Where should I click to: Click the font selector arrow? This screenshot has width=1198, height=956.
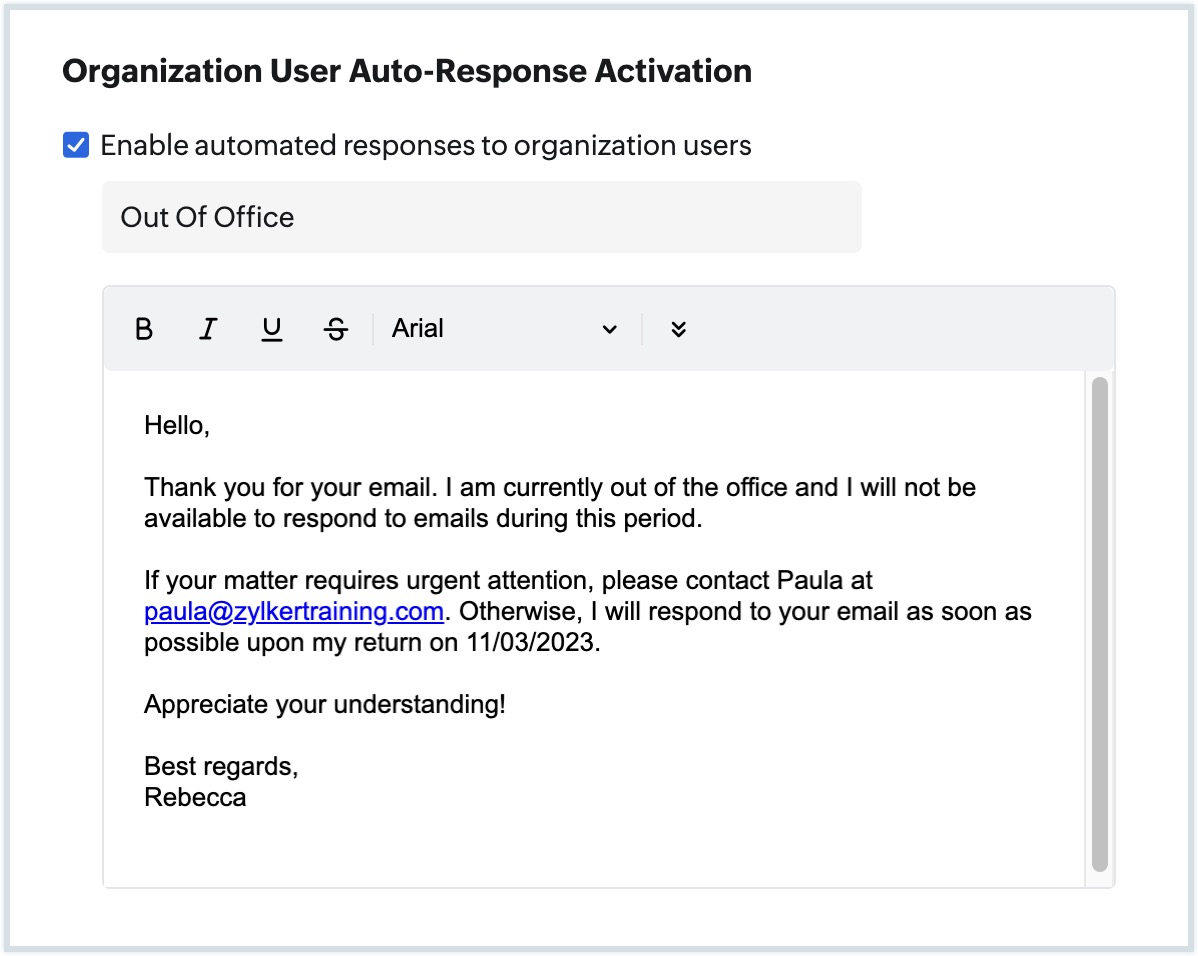(x=610, y=328)
